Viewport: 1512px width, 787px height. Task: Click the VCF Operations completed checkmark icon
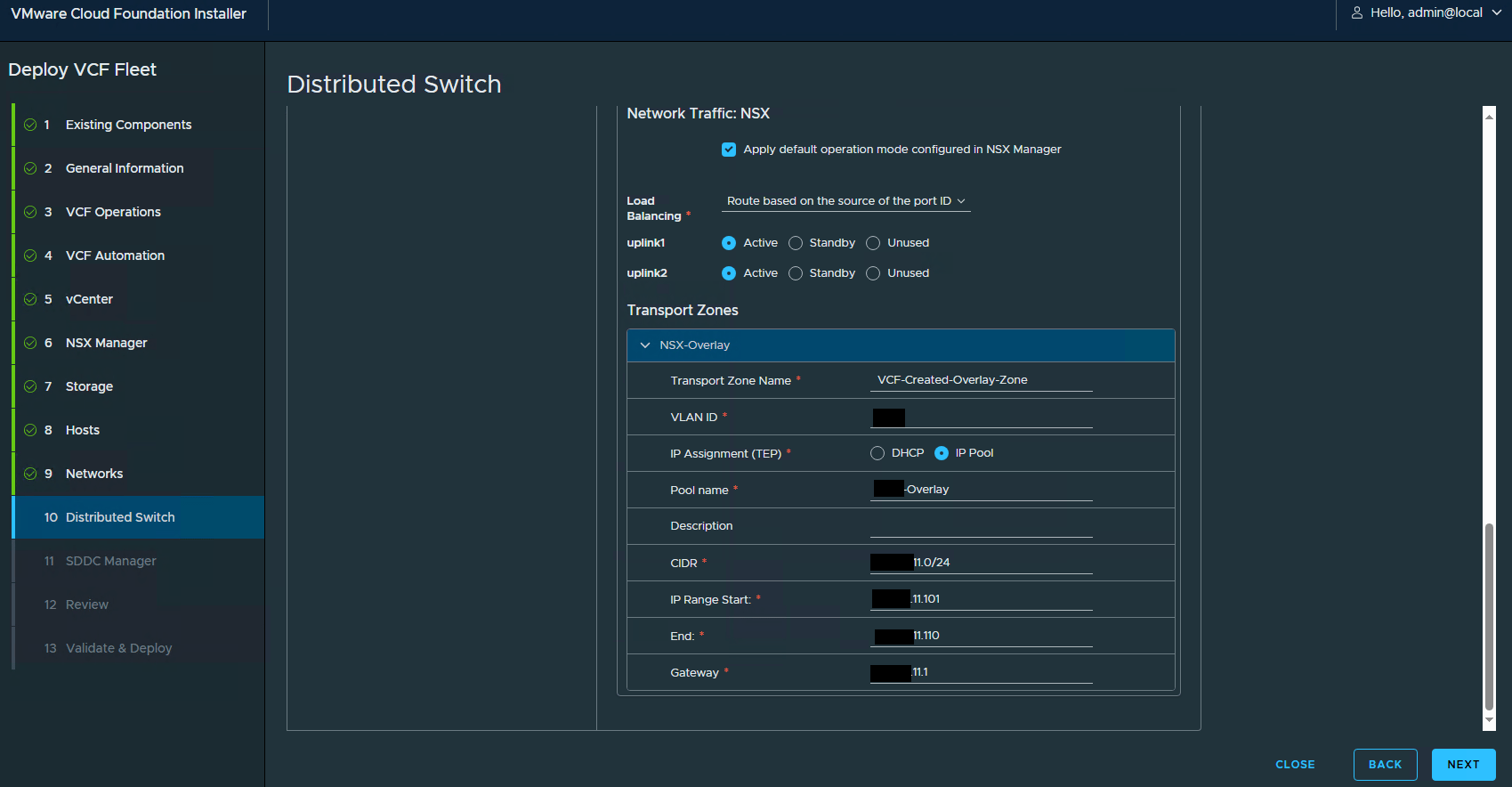[x=30, y=212]
